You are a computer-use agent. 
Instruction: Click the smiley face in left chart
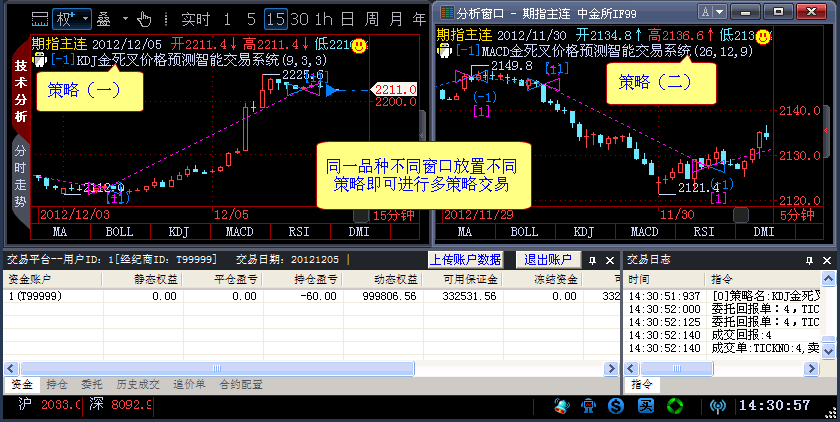(359, 45)
